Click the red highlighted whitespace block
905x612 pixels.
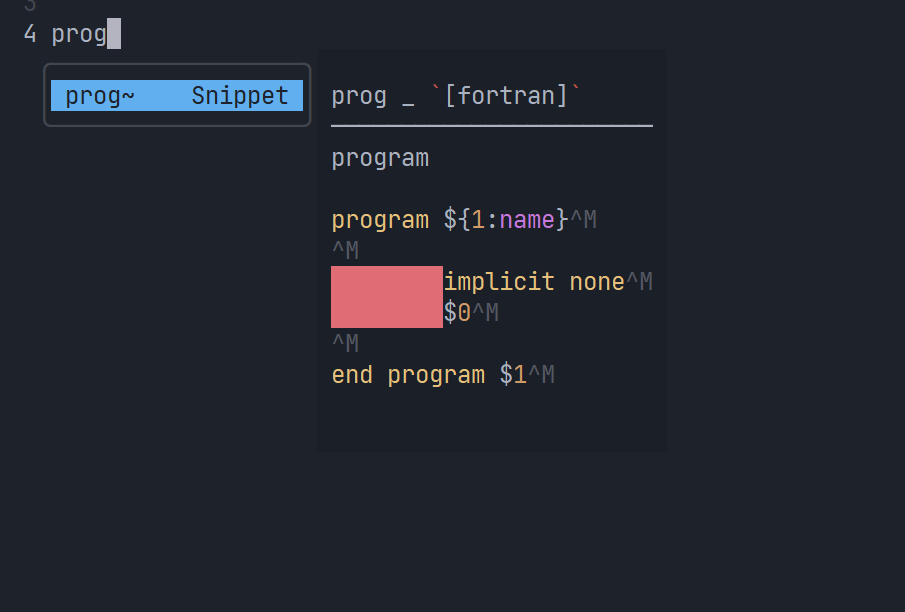coord(386,297)
